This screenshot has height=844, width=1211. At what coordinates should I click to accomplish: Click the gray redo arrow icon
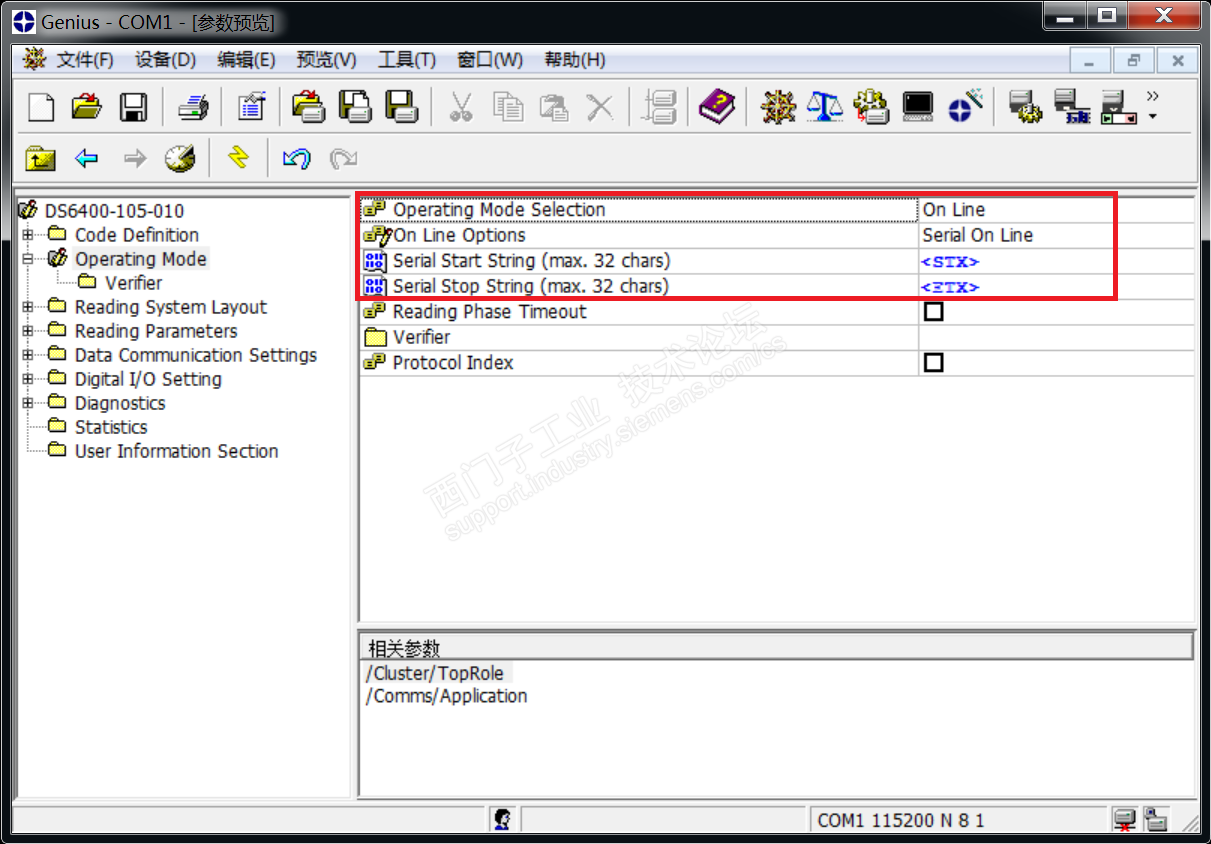tap(343, 158)
